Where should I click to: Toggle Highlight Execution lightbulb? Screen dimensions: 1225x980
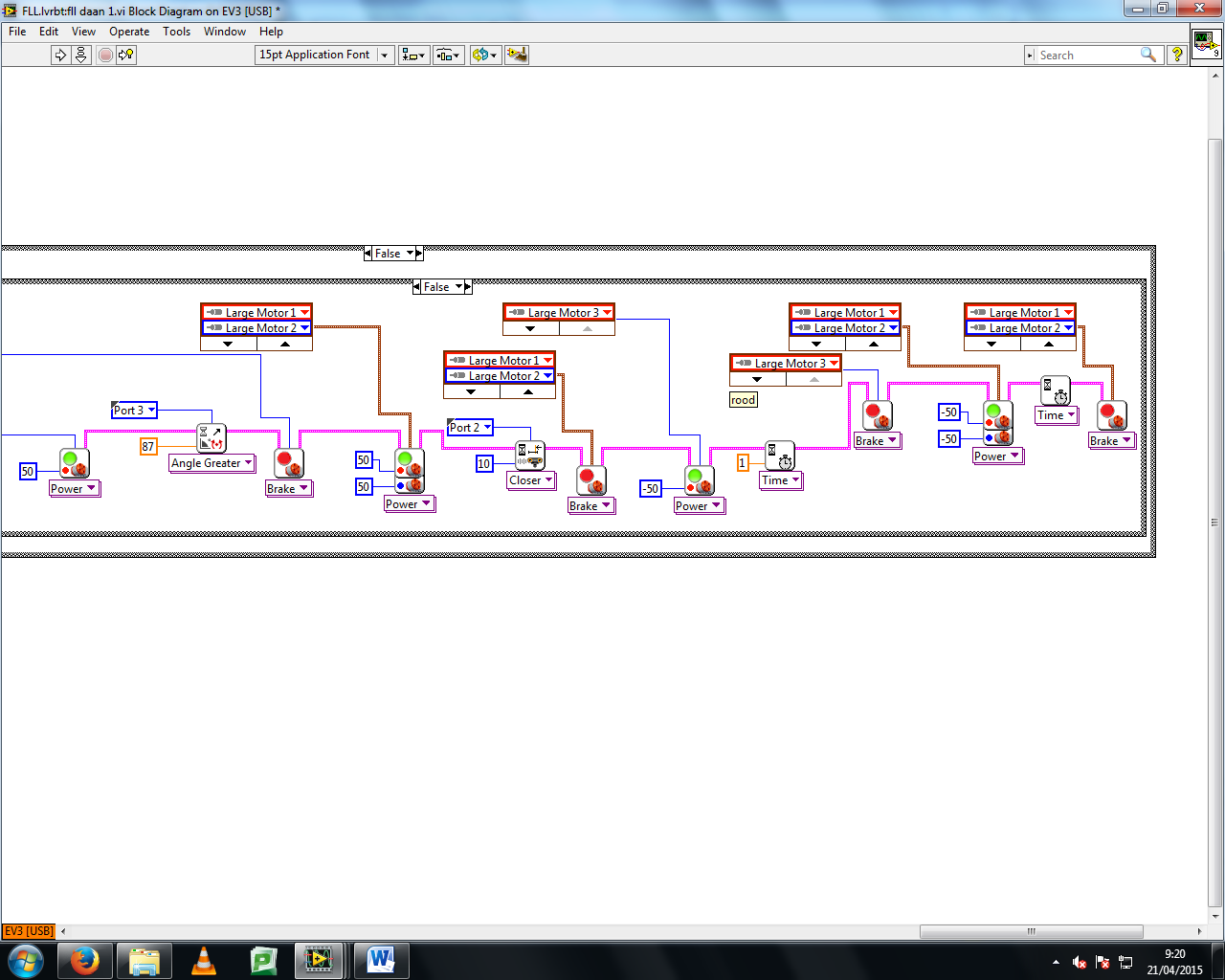coord(126,56)
